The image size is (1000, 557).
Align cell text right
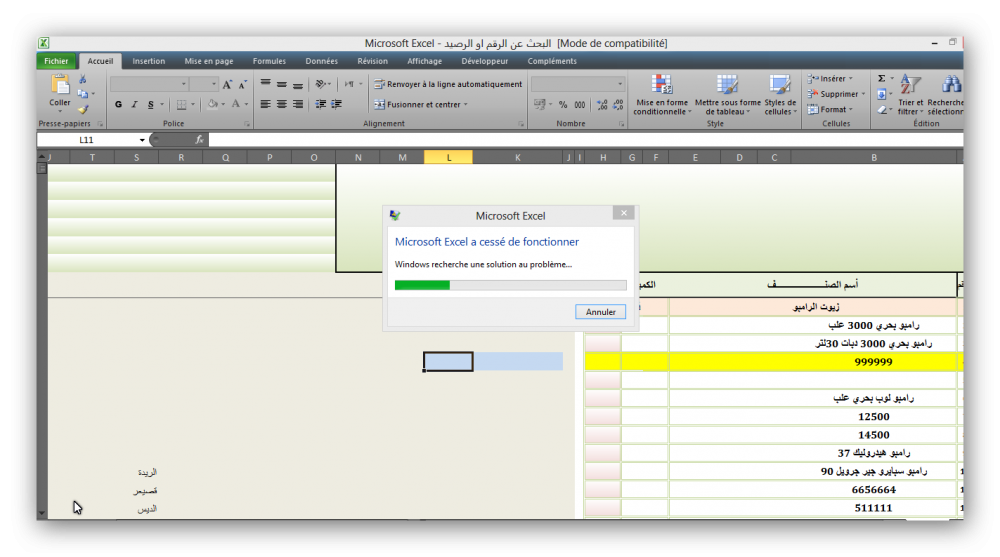(298, 104)
